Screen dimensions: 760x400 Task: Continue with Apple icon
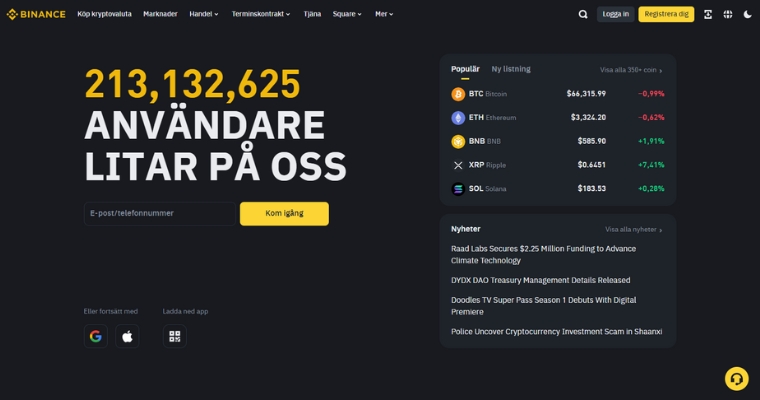point(127,336)
